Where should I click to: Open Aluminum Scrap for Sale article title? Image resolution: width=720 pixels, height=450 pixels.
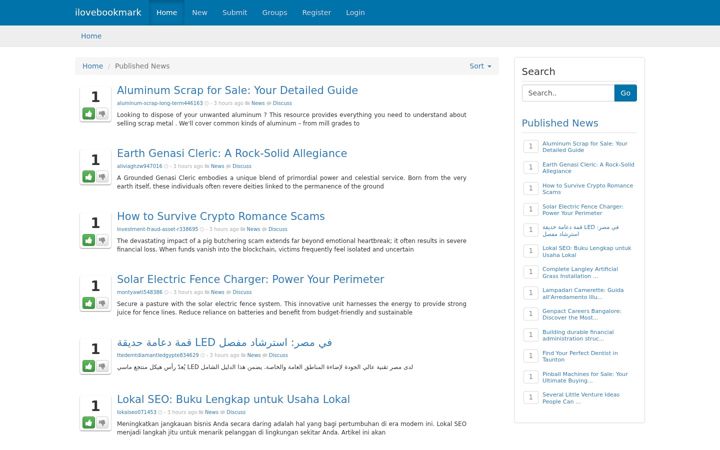coord(237,90)
